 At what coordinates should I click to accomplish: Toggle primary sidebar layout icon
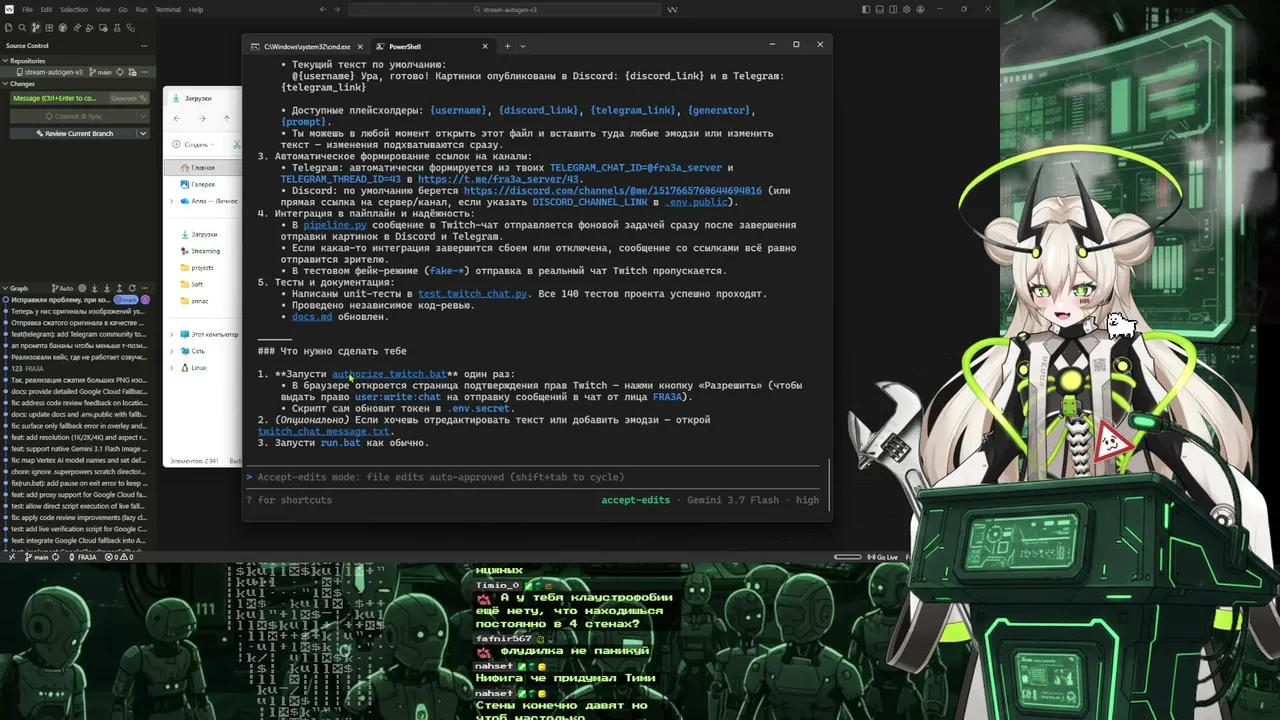tap(866, 9)
